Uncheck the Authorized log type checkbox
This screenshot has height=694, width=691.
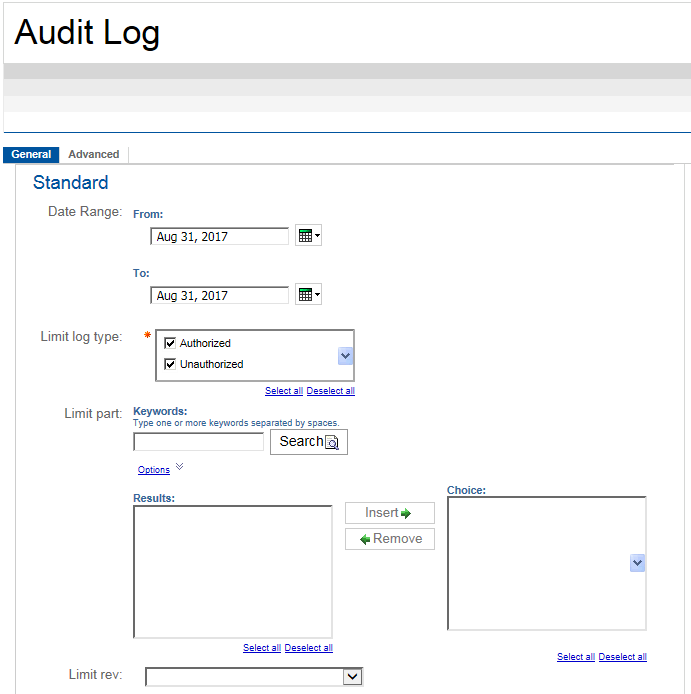[170, 343]
